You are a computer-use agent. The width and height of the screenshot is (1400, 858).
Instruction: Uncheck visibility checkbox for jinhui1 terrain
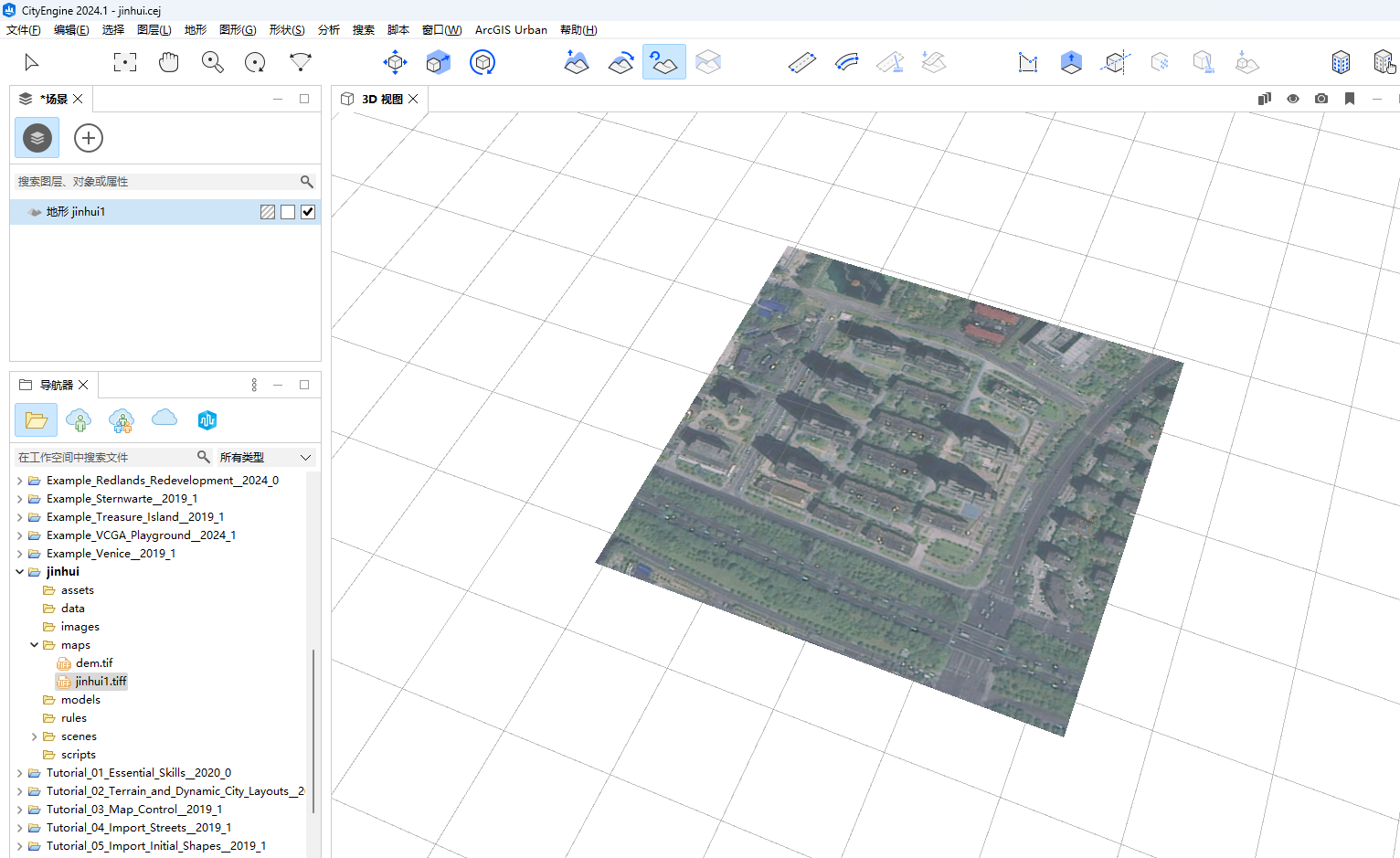click(308, 212)
